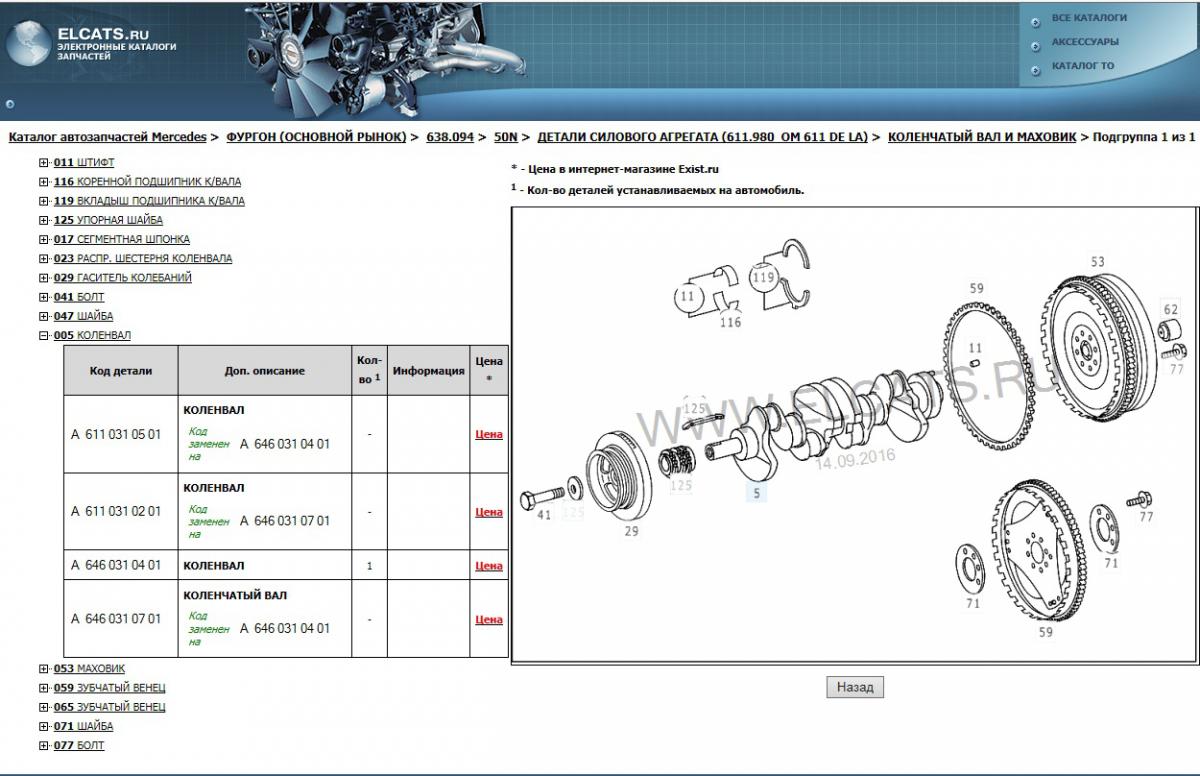Select highlighted part number 5 crankshaft label
Screen dimensions: 1200x776
tap(756, 492)
